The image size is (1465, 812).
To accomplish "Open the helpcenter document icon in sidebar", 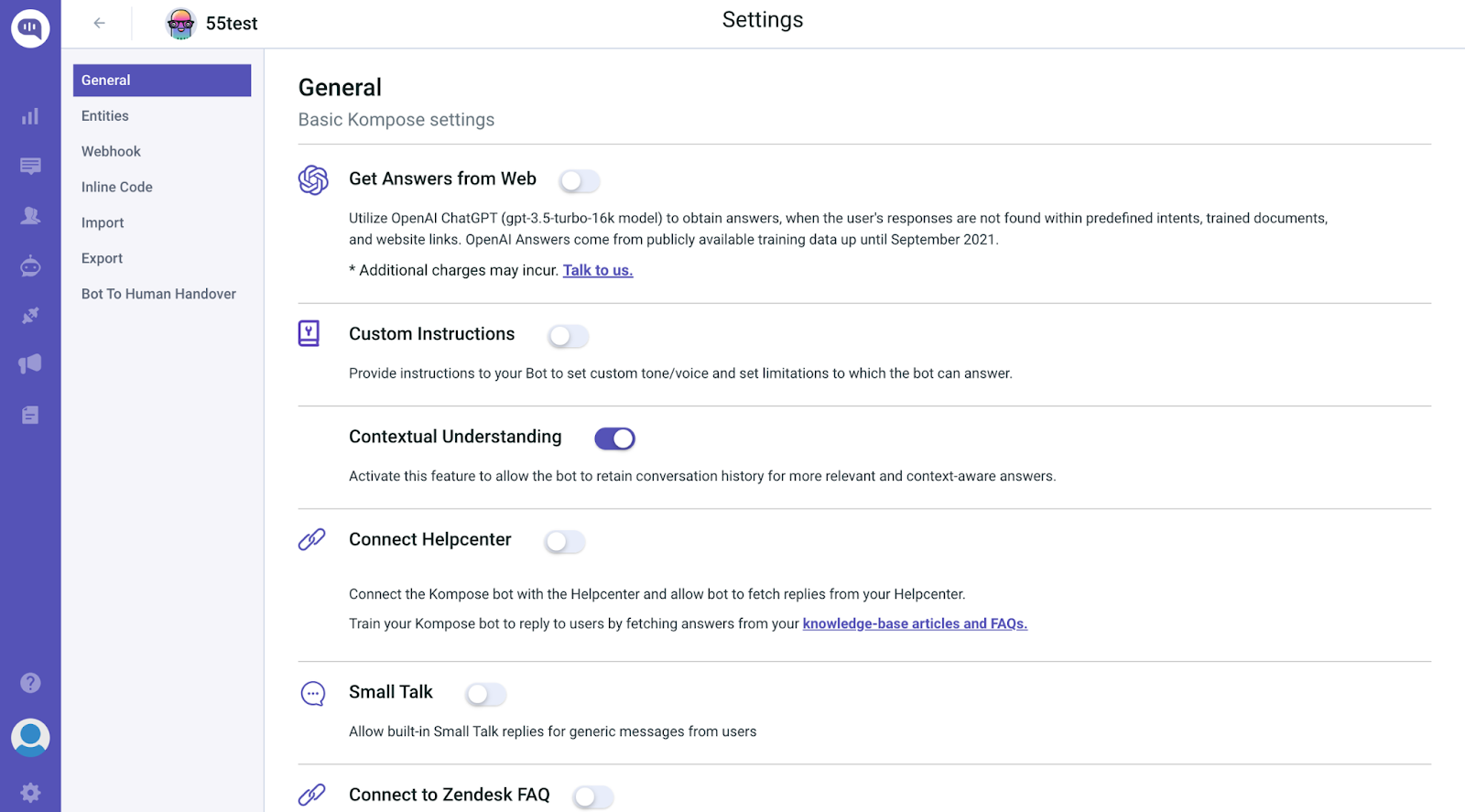I will 30,415.
